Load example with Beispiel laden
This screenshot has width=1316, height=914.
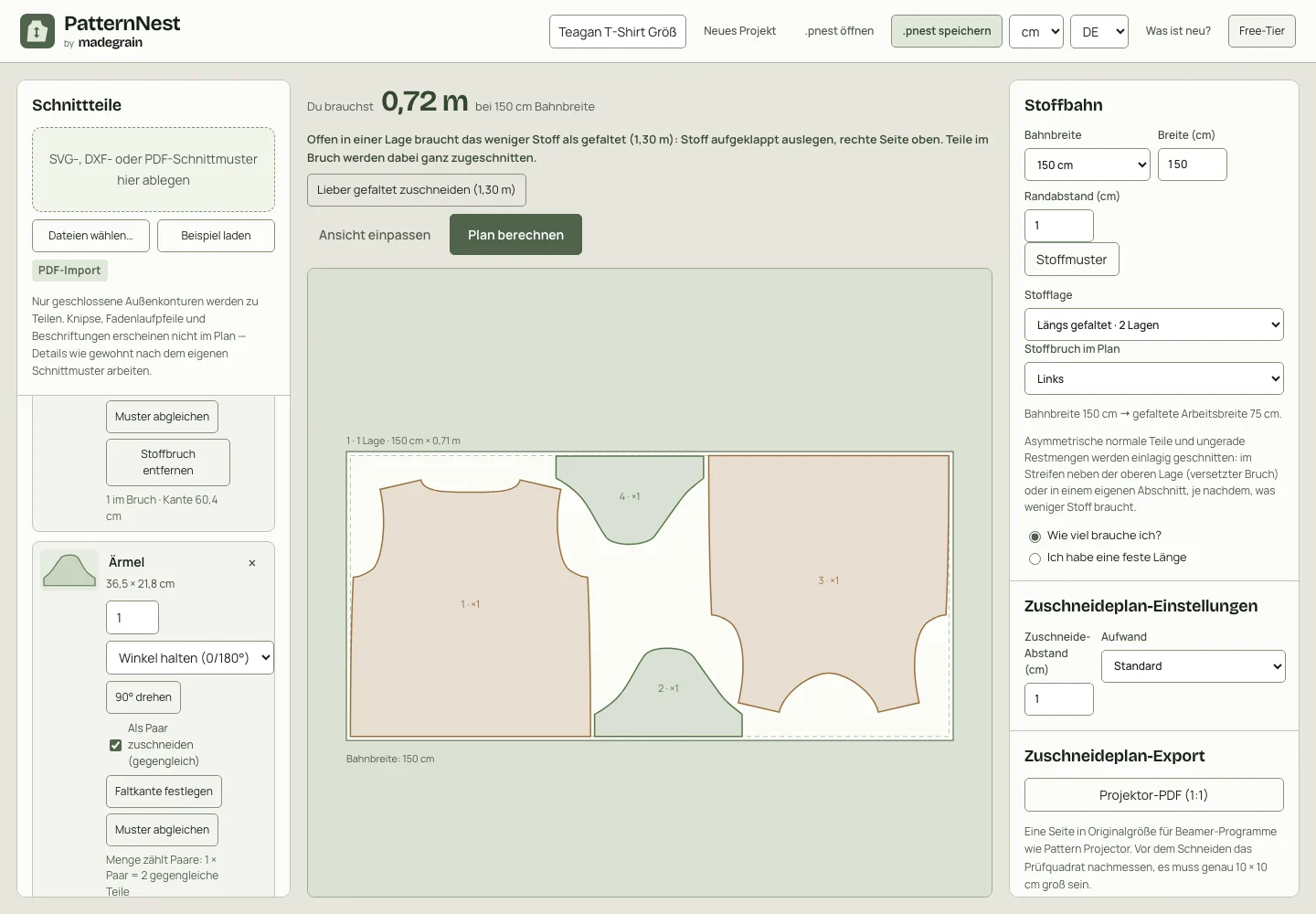pos(216,236)
